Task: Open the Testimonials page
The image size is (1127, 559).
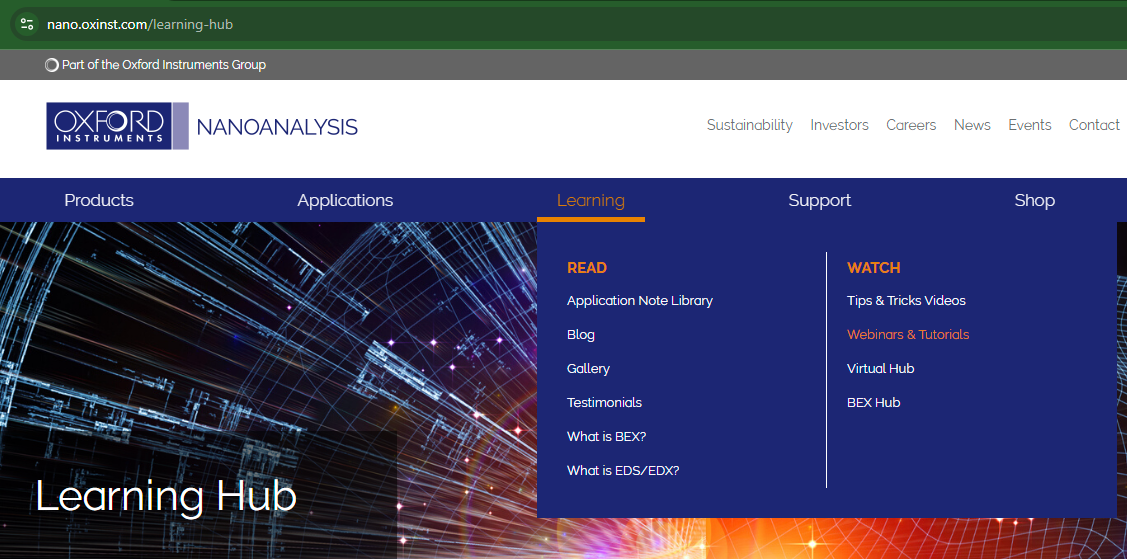Action: coord(604,402)
